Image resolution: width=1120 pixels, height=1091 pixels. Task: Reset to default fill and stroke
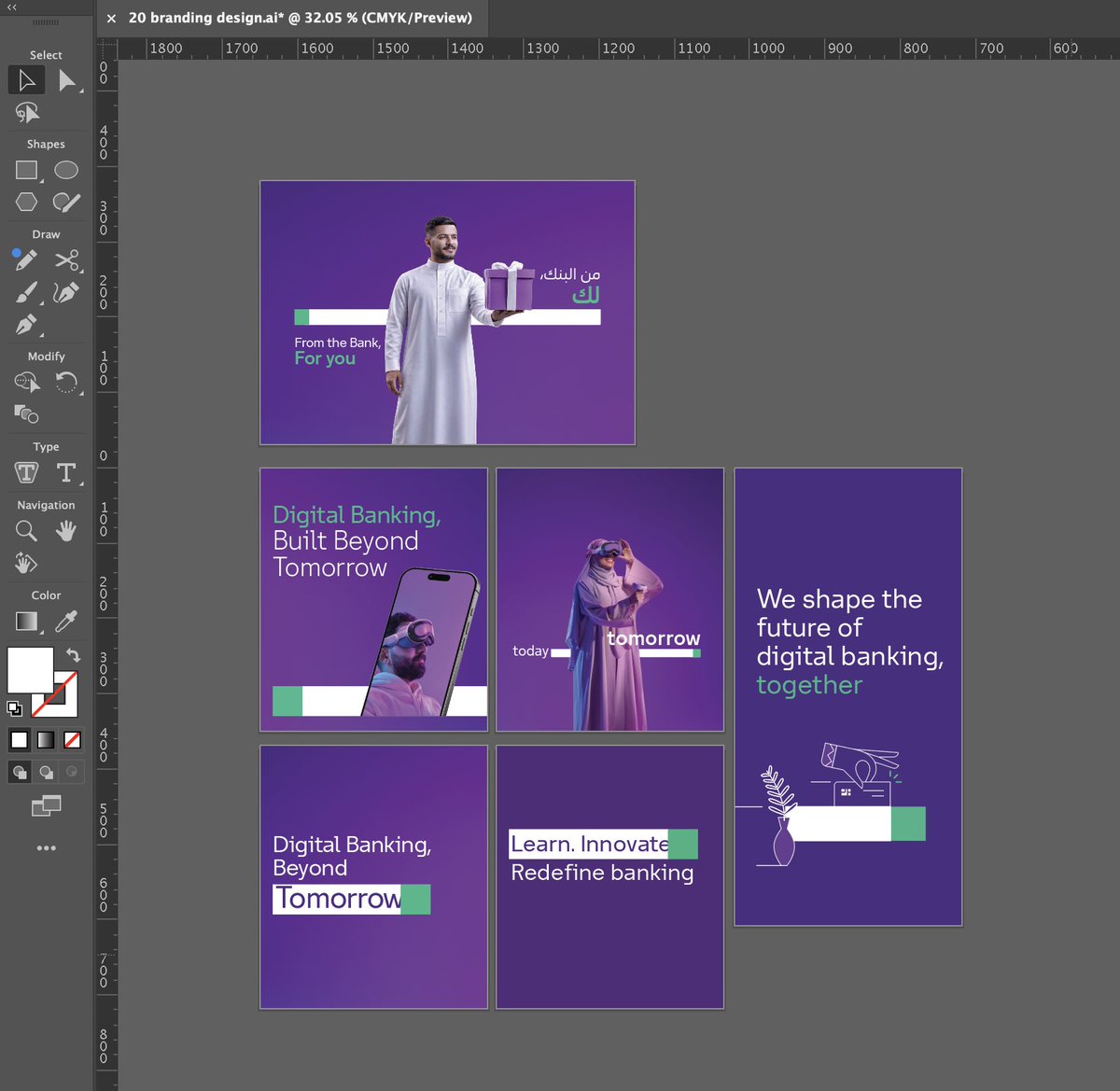click(14, 708)
